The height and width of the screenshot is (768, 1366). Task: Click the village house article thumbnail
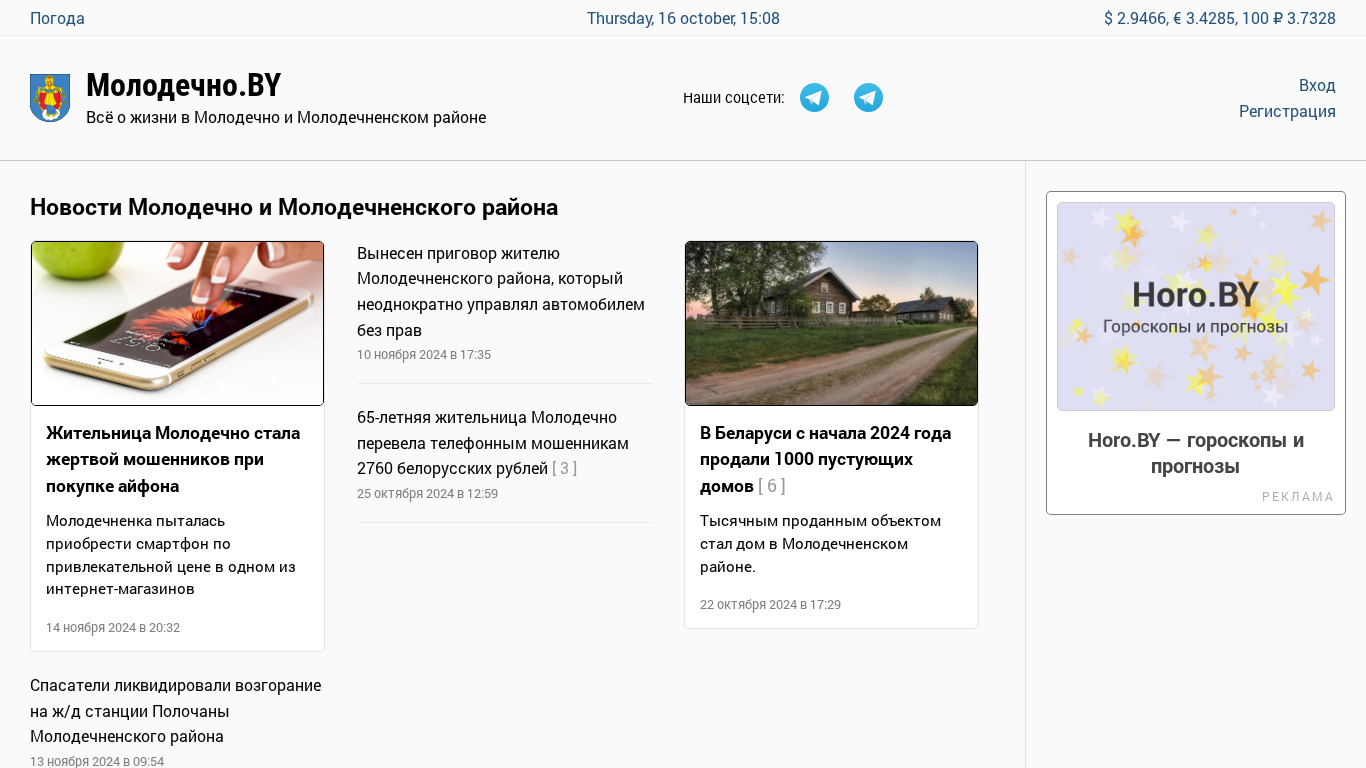[831, 323]
